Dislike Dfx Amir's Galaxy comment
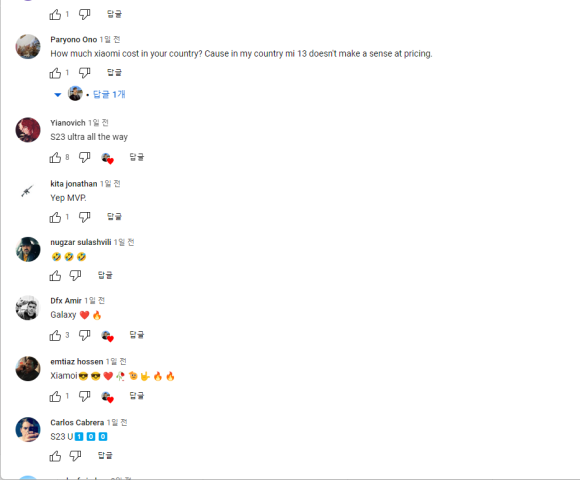Image resolution: width=580 pixels, height=480 pixels. coord(84,335)
